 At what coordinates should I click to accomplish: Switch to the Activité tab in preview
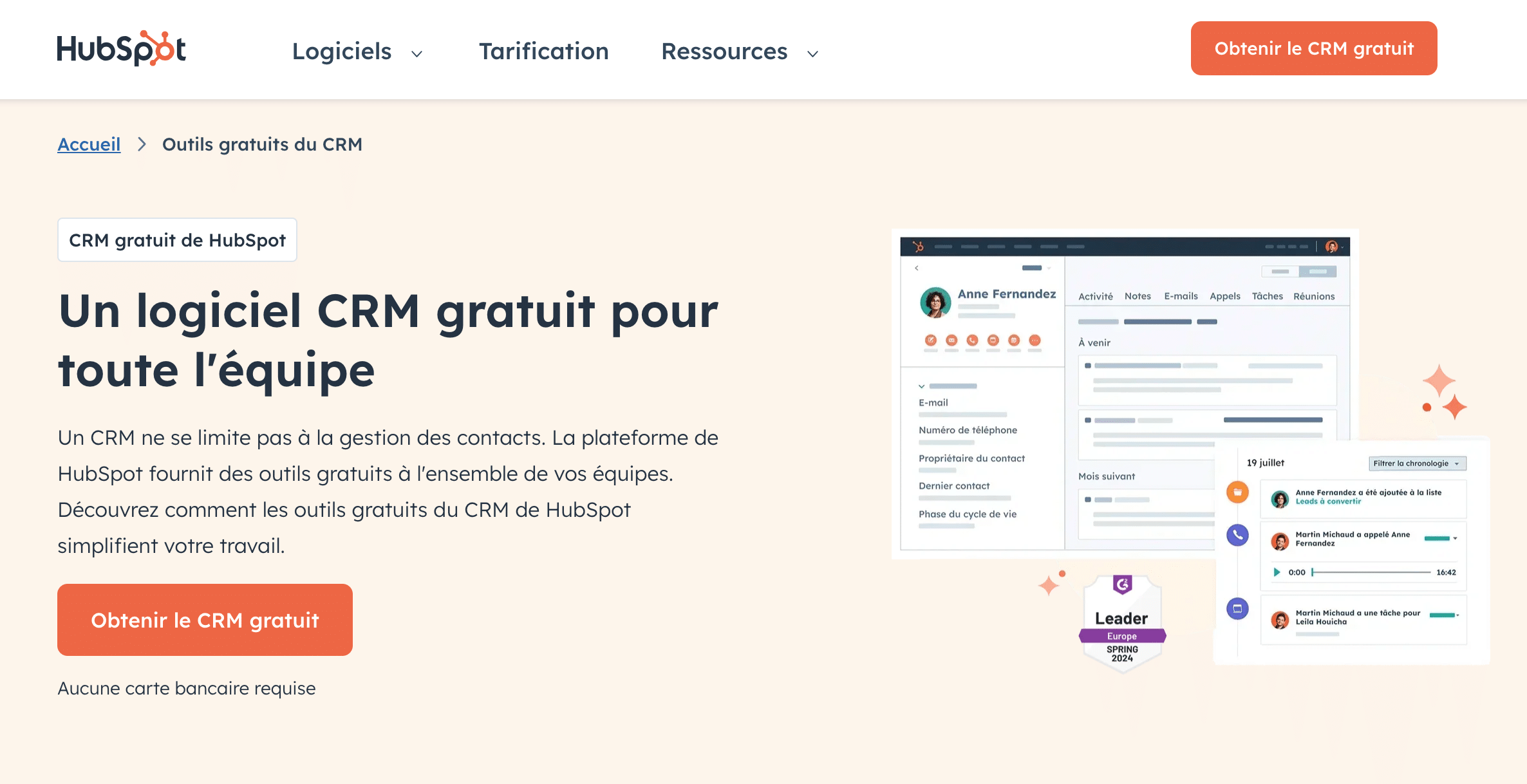click(1096, 296)
